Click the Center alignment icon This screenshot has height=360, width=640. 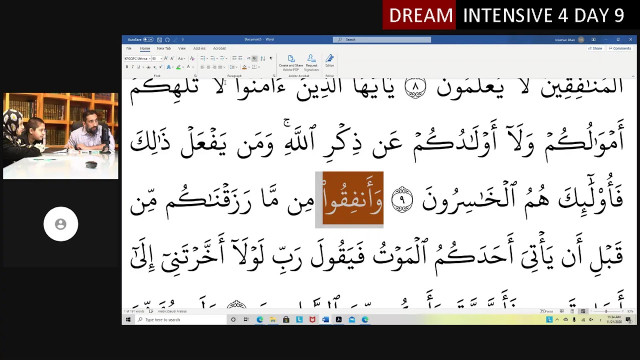209,67
